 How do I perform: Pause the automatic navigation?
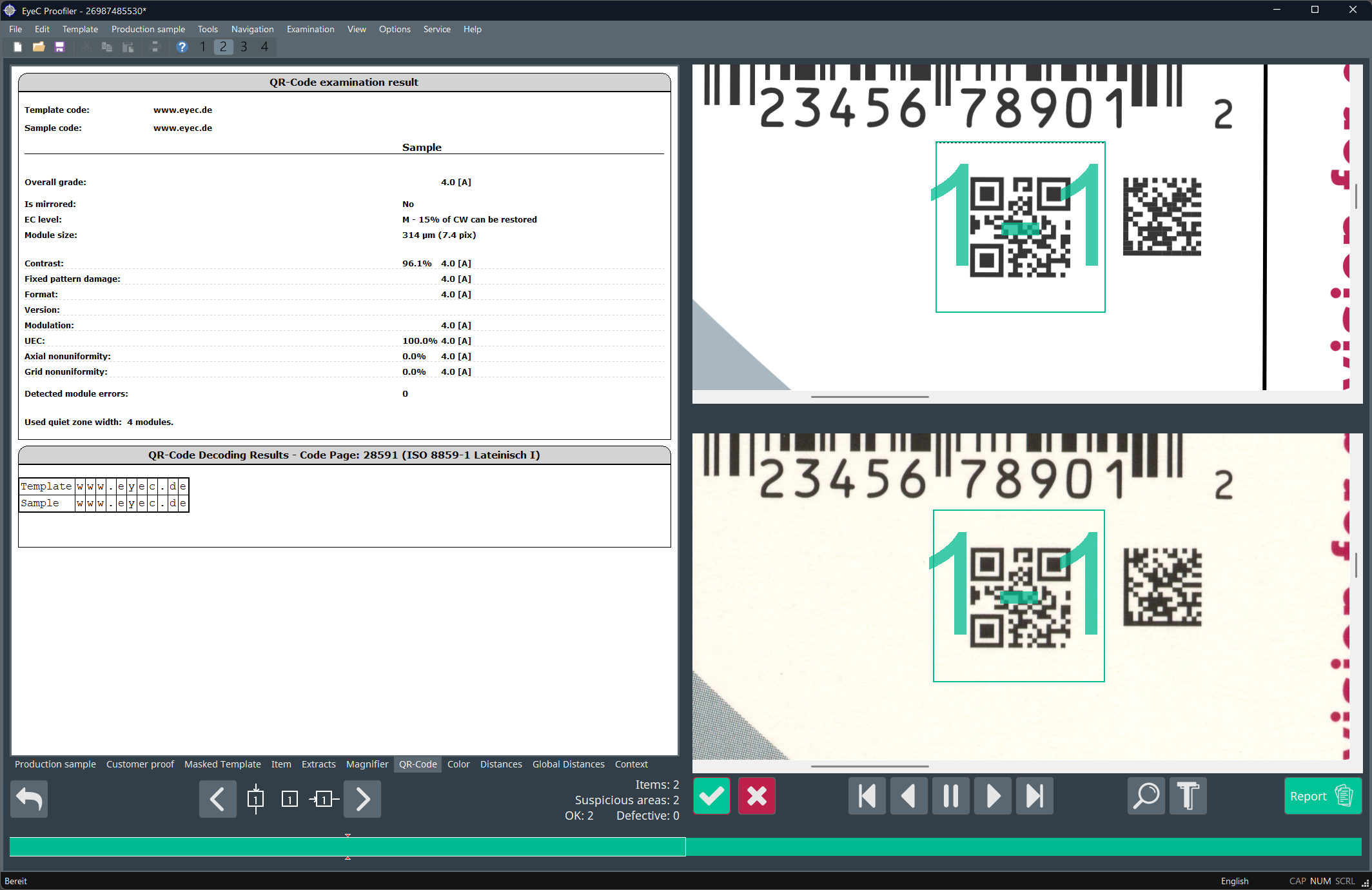[x=951, y=796]
